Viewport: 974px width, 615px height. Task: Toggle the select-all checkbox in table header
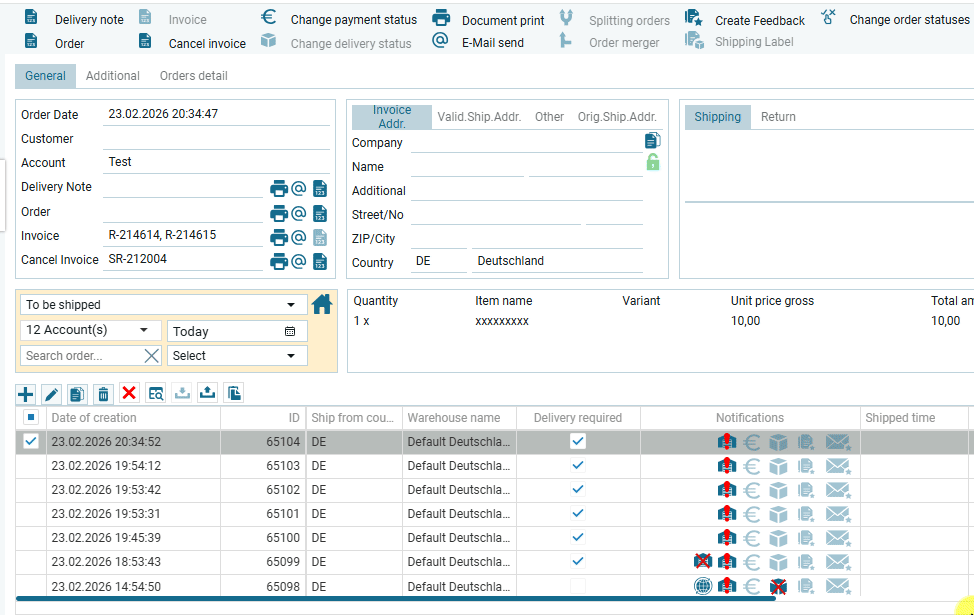[31, 418]
